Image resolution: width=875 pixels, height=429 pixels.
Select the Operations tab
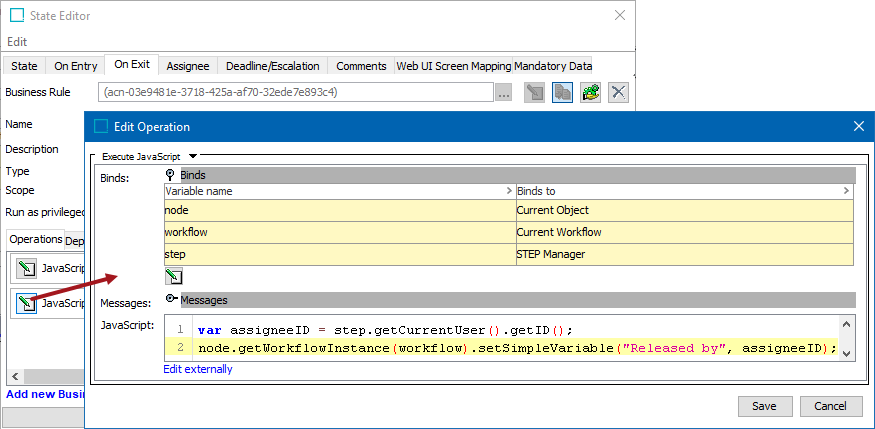click(36, 239)
